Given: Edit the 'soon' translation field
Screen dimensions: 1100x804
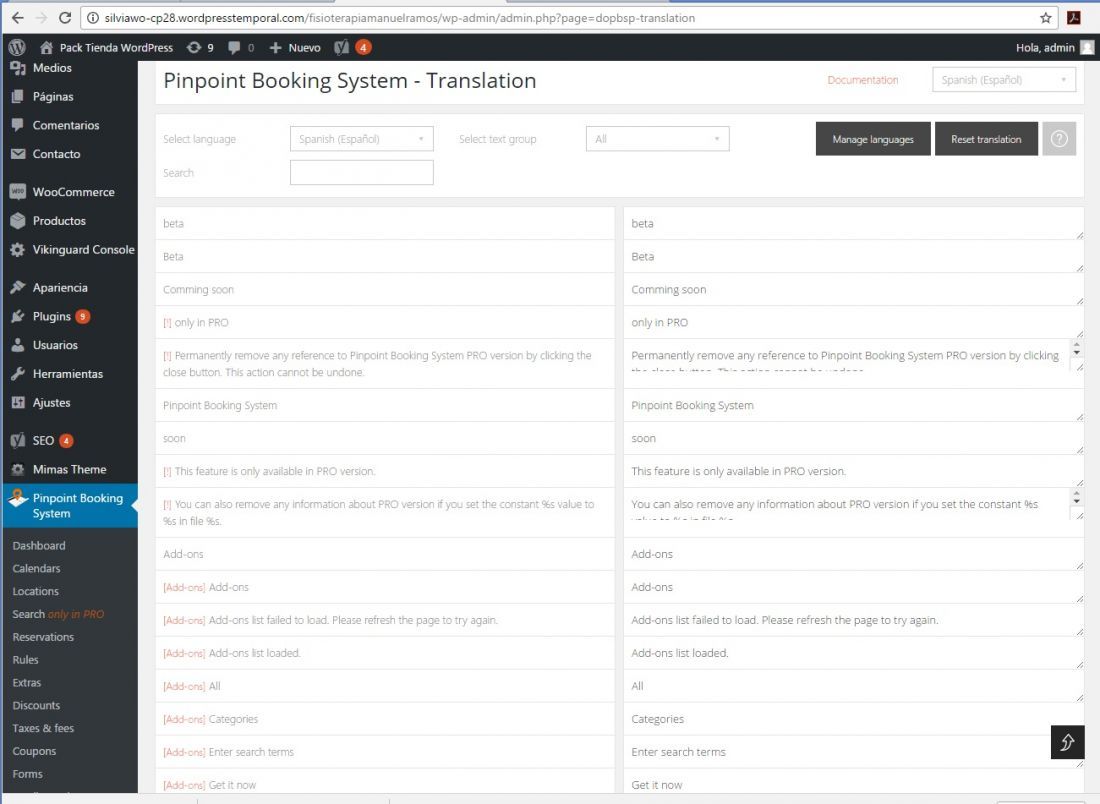Looking at the screenshot, I should coord(853,438).
